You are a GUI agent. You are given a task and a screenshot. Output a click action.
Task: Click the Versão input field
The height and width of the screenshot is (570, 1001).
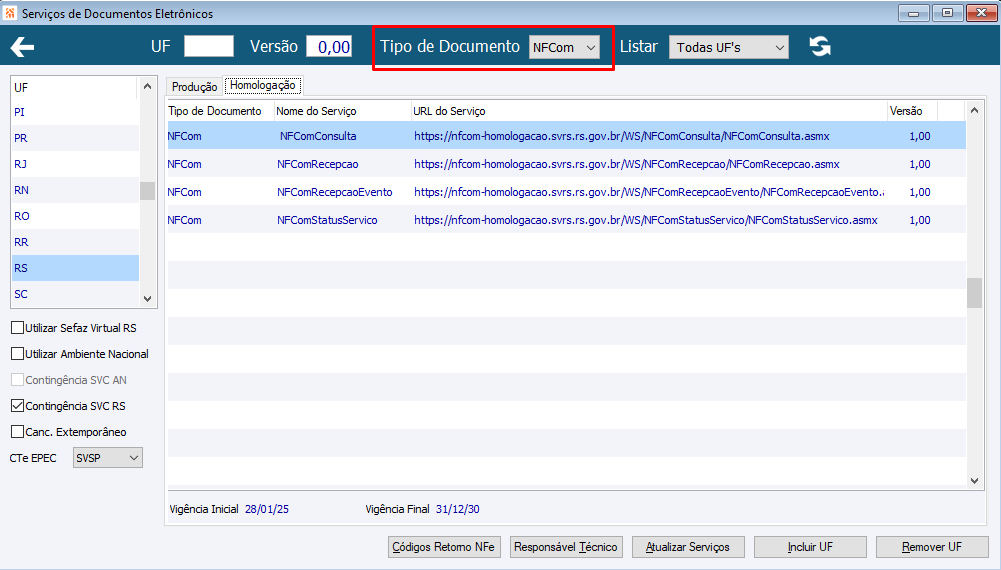(329, 47)
